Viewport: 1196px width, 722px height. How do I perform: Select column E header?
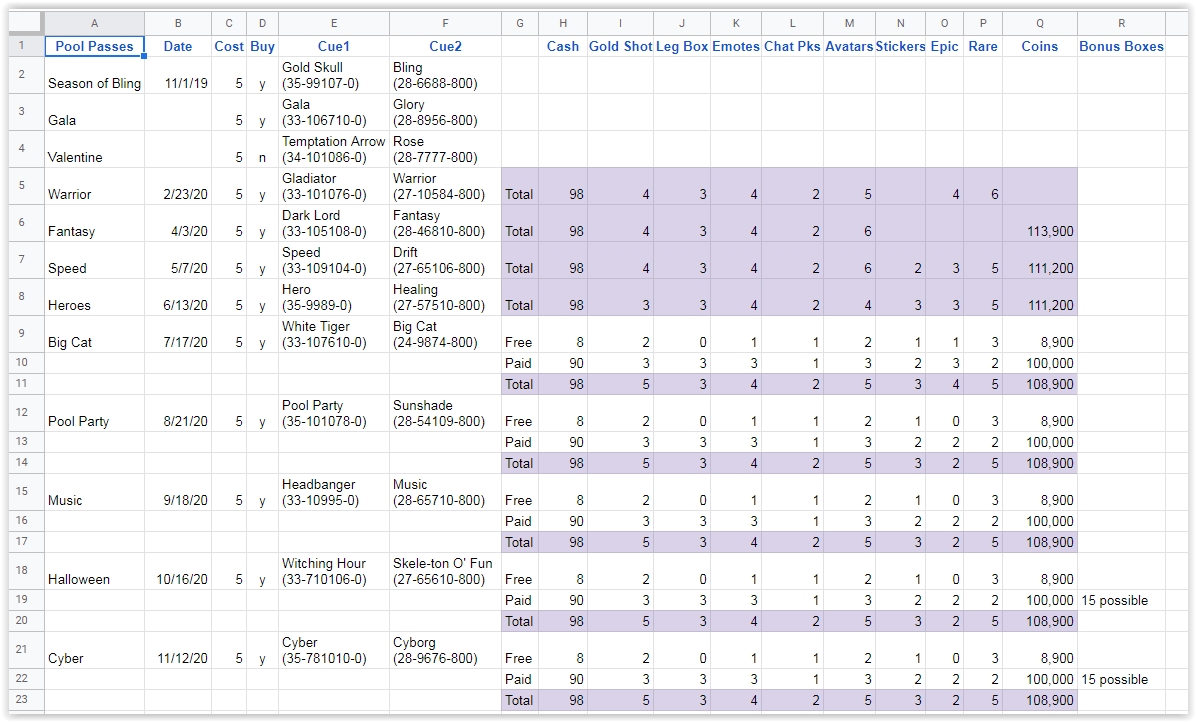333,24
